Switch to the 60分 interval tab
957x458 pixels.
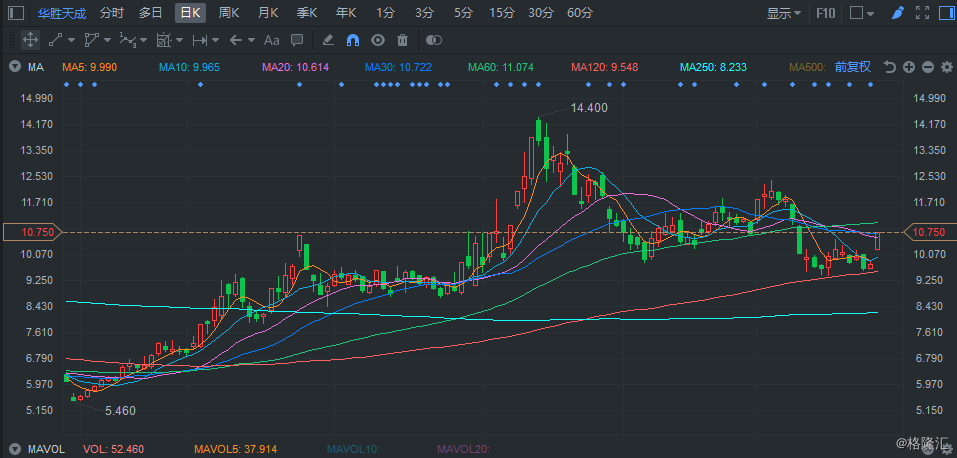pyautogui.click(x=580, y=13)
